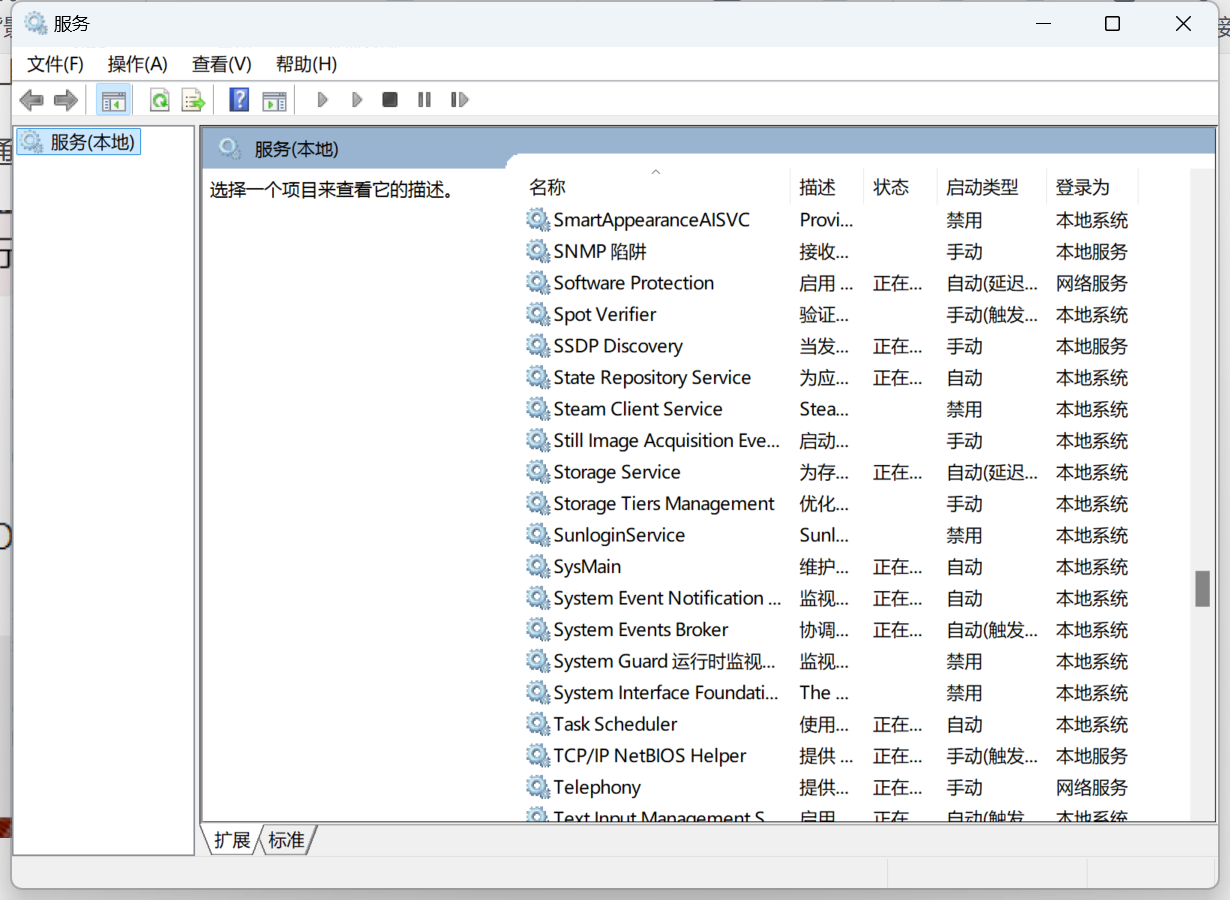The height and width of the screenshot is (900, 1230).
Task: Click gear icon beside Task Scheduler
Action: 538,724
